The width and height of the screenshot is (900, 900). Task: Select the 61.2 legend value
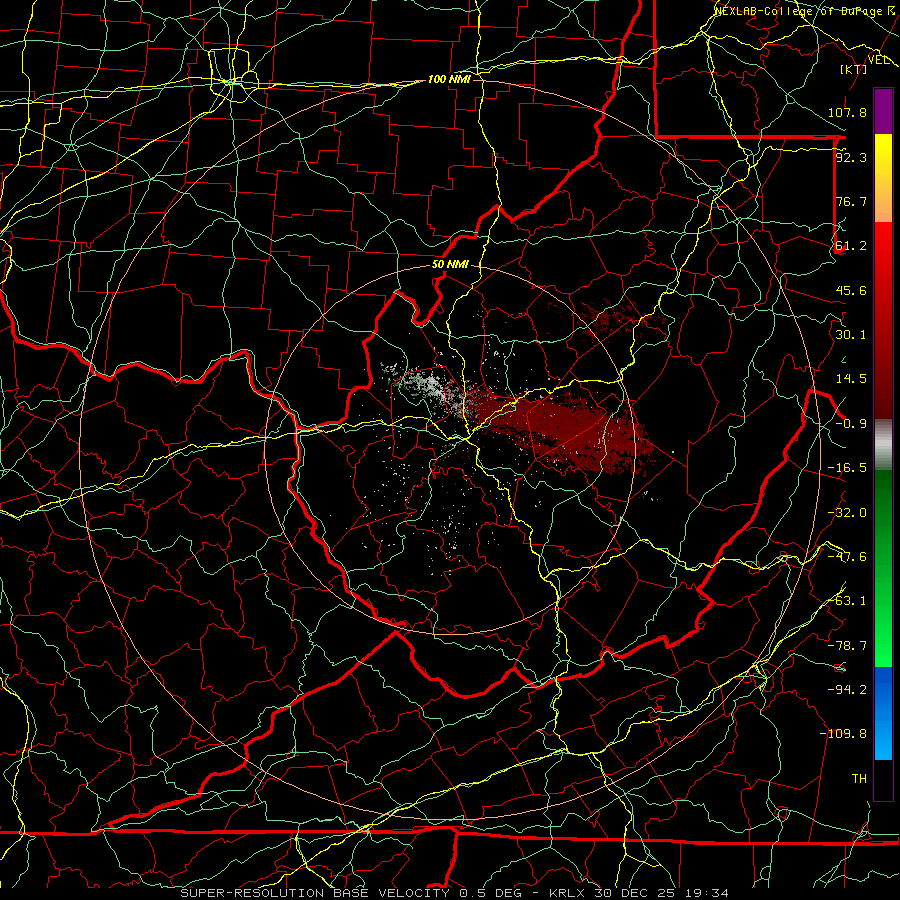[851, 246]
